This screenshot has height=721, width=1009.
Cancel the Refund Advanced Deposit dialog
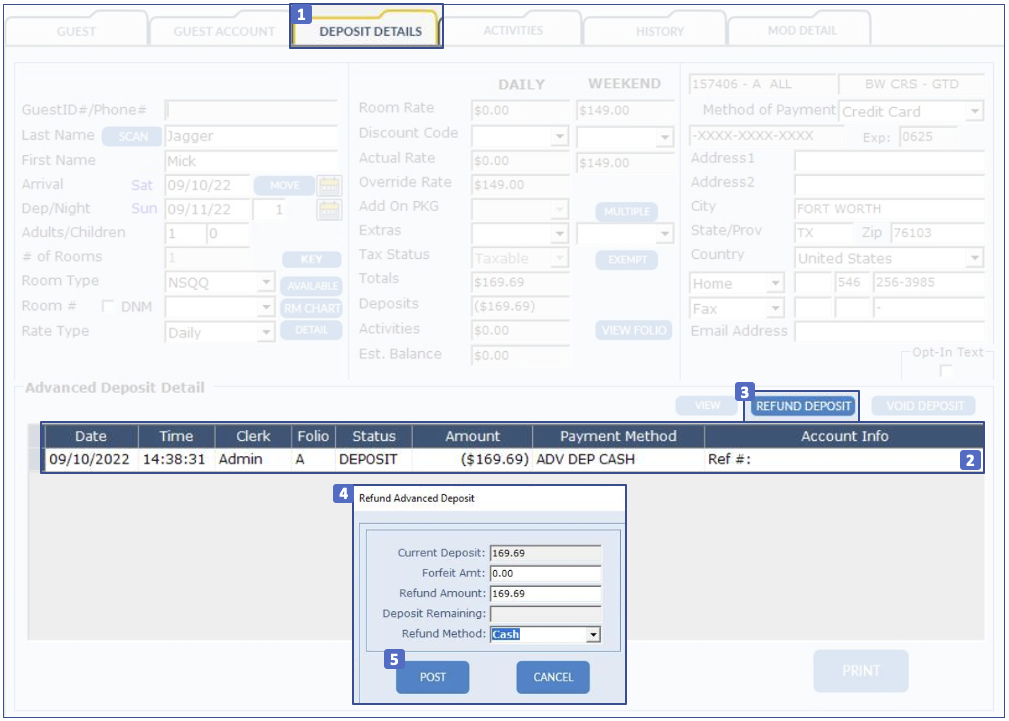[553, 677]
